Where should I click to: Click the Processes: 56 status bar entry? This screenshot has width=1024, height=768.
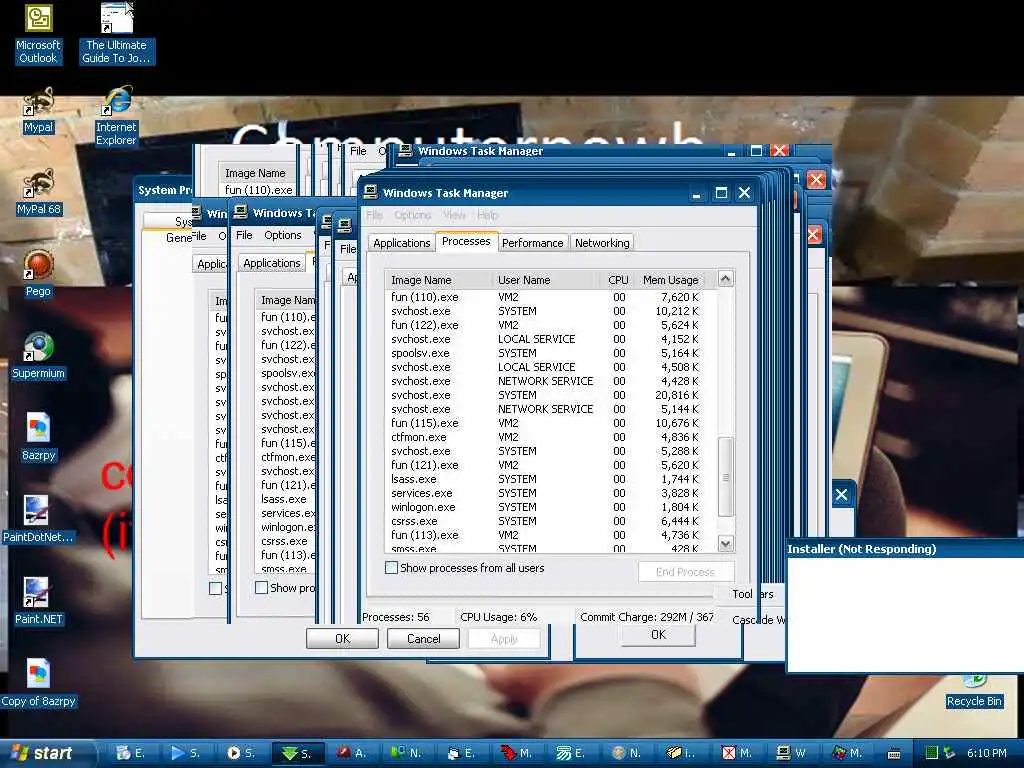[x=396, y=617]
